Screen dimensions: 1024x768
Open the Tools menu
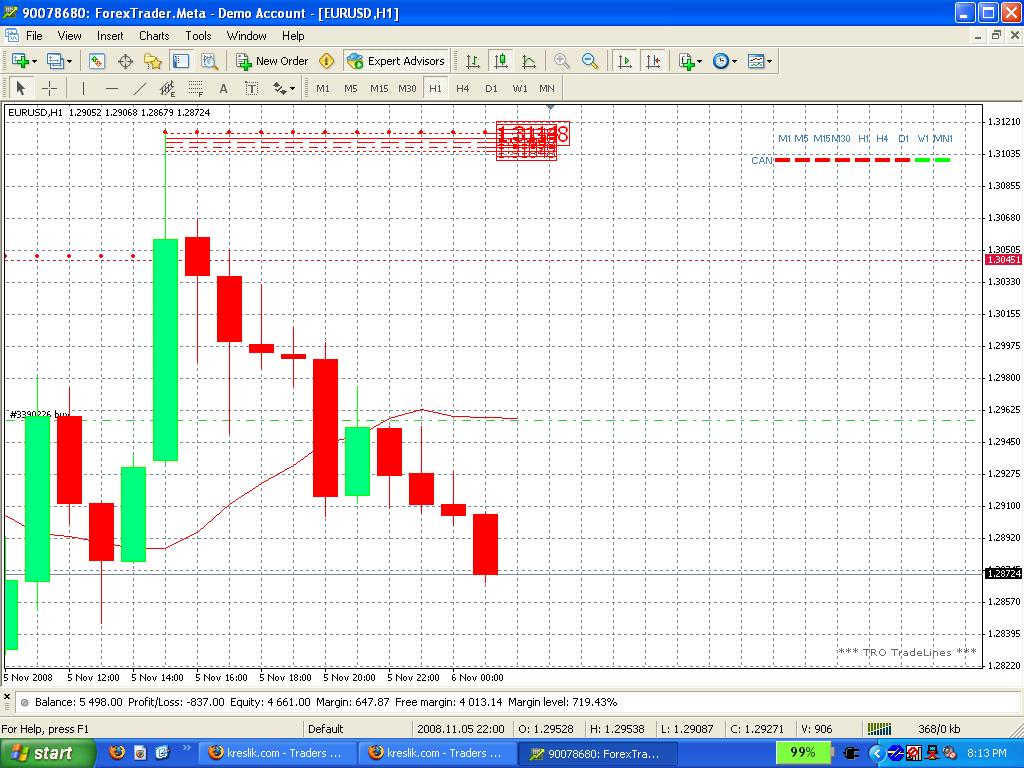(198, 36)
